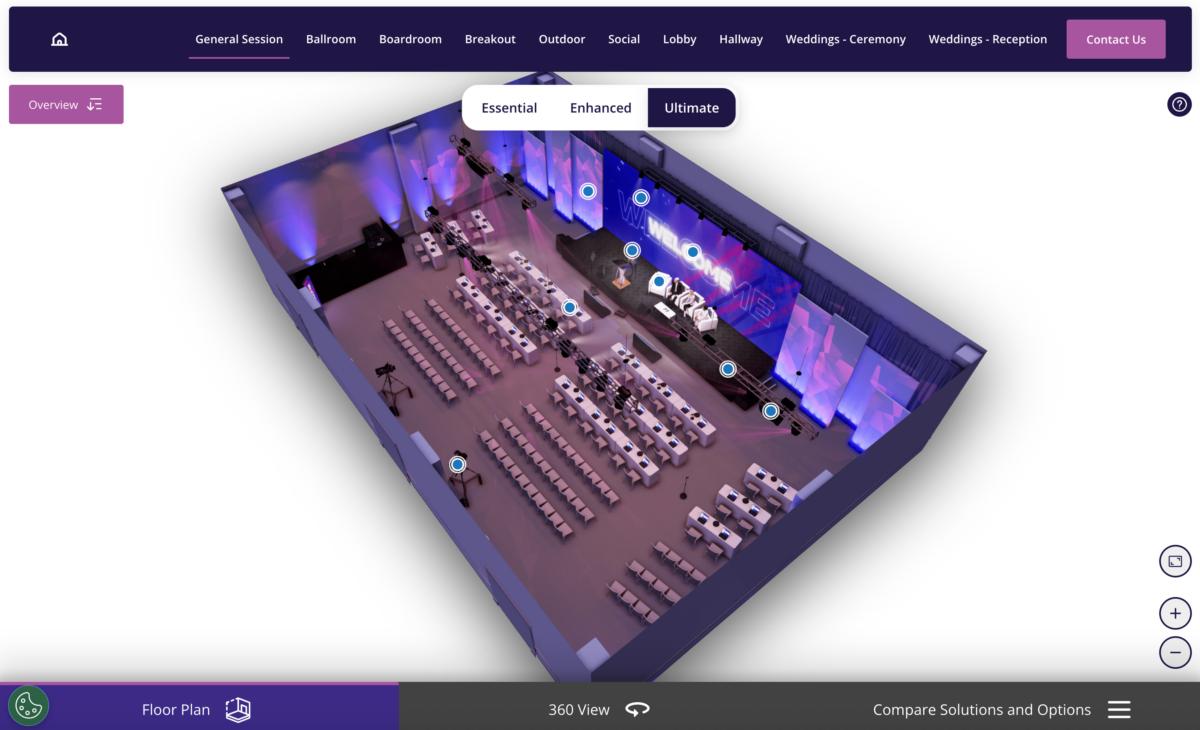
Task: Go to Weddings - Reception
Action: point(987,40)
